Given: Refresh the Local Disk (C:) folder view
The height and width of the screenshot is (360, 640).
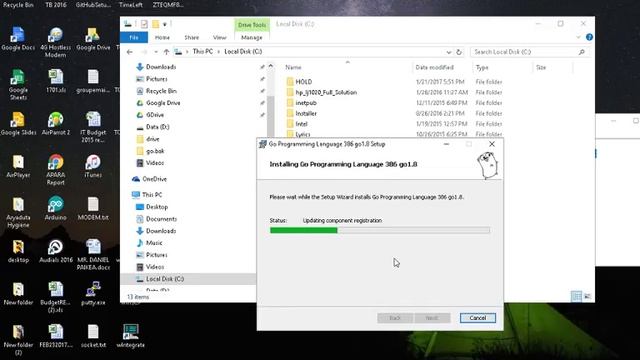Looking at the screenshot, I should (459, 52).
